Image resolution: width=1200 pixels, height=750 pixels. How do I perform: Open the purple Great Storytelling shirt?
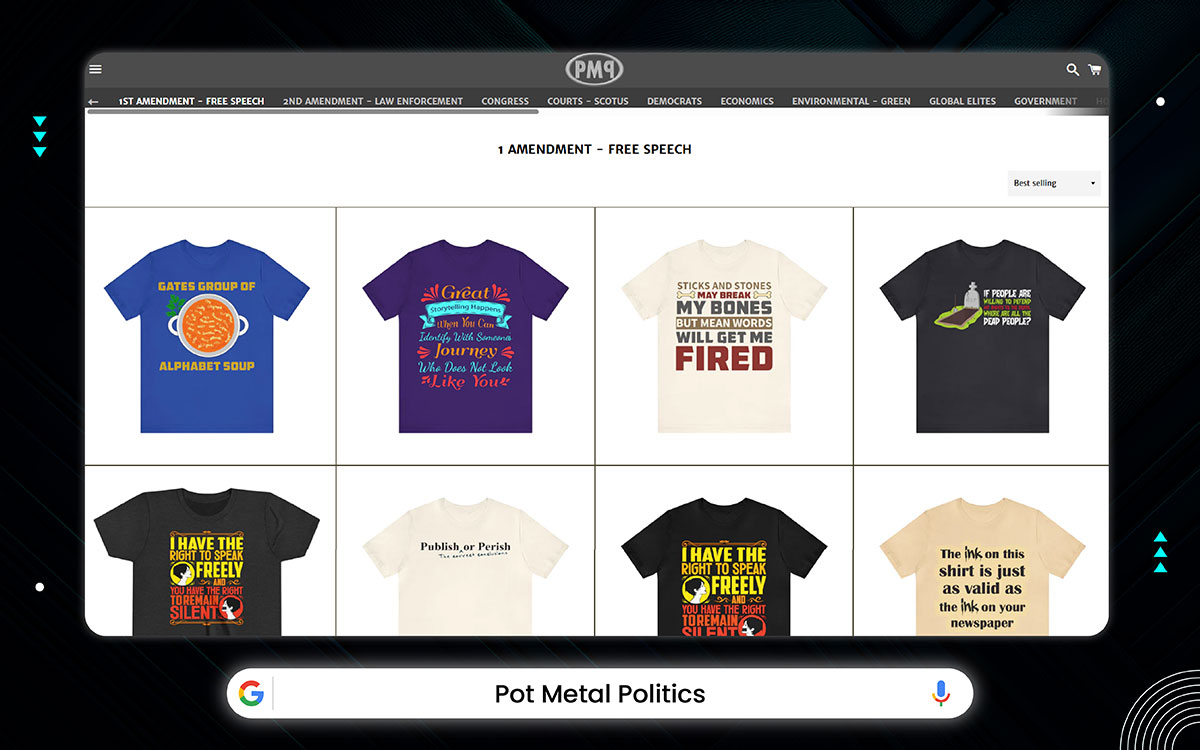click(465, 336)
